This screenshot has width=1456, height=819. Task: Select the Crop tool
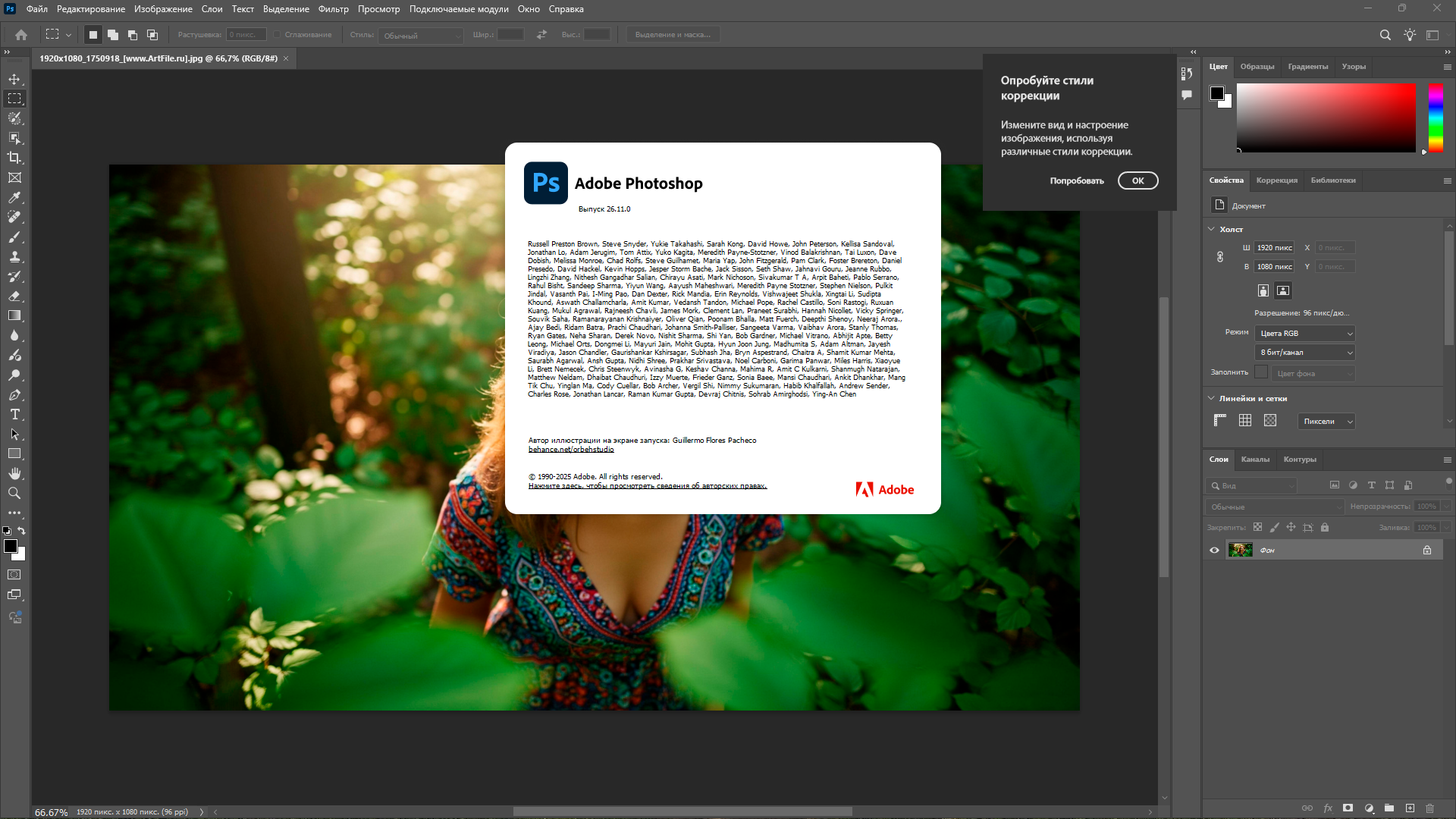14,158
